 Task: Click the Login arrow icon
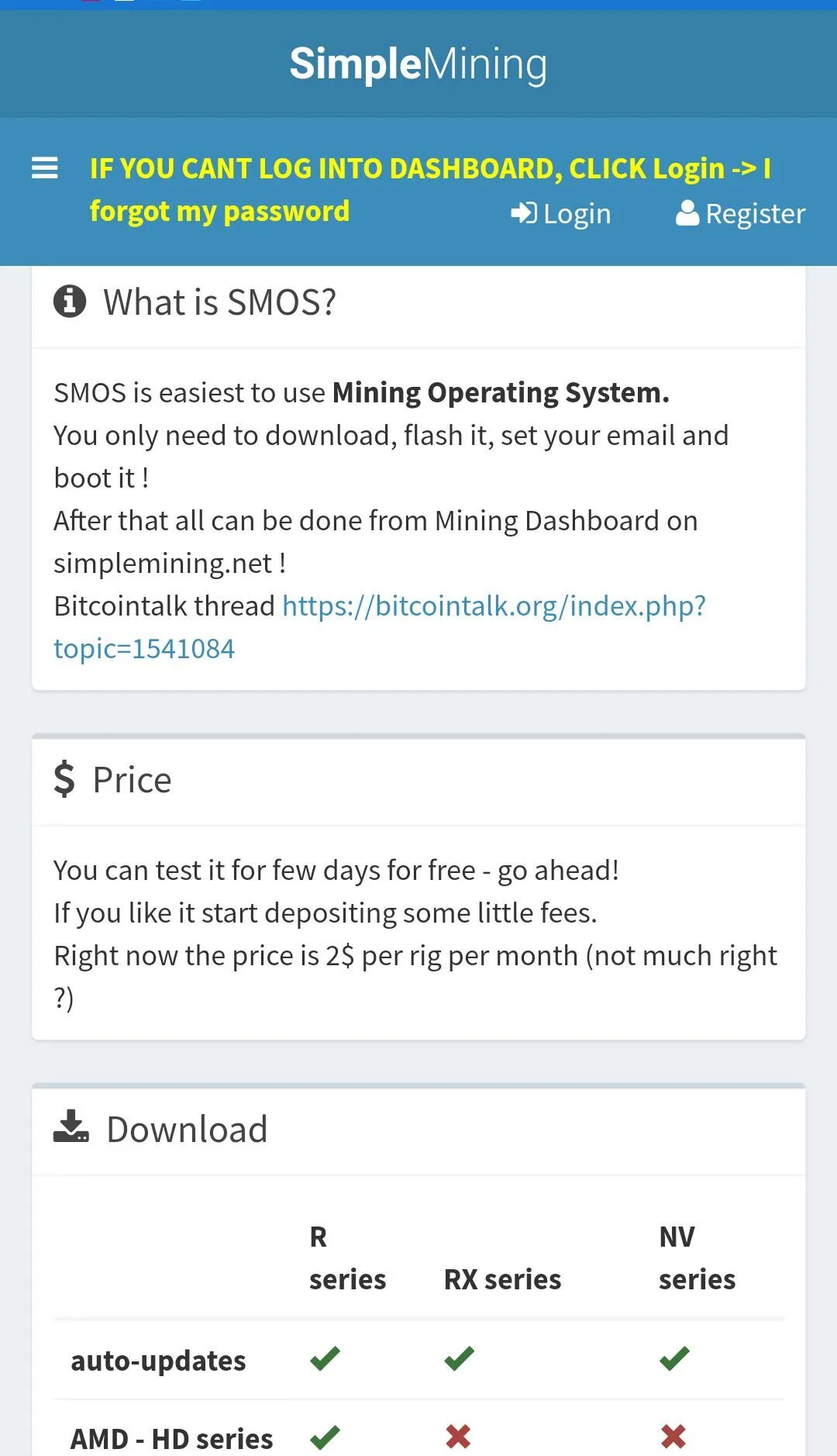524,213
